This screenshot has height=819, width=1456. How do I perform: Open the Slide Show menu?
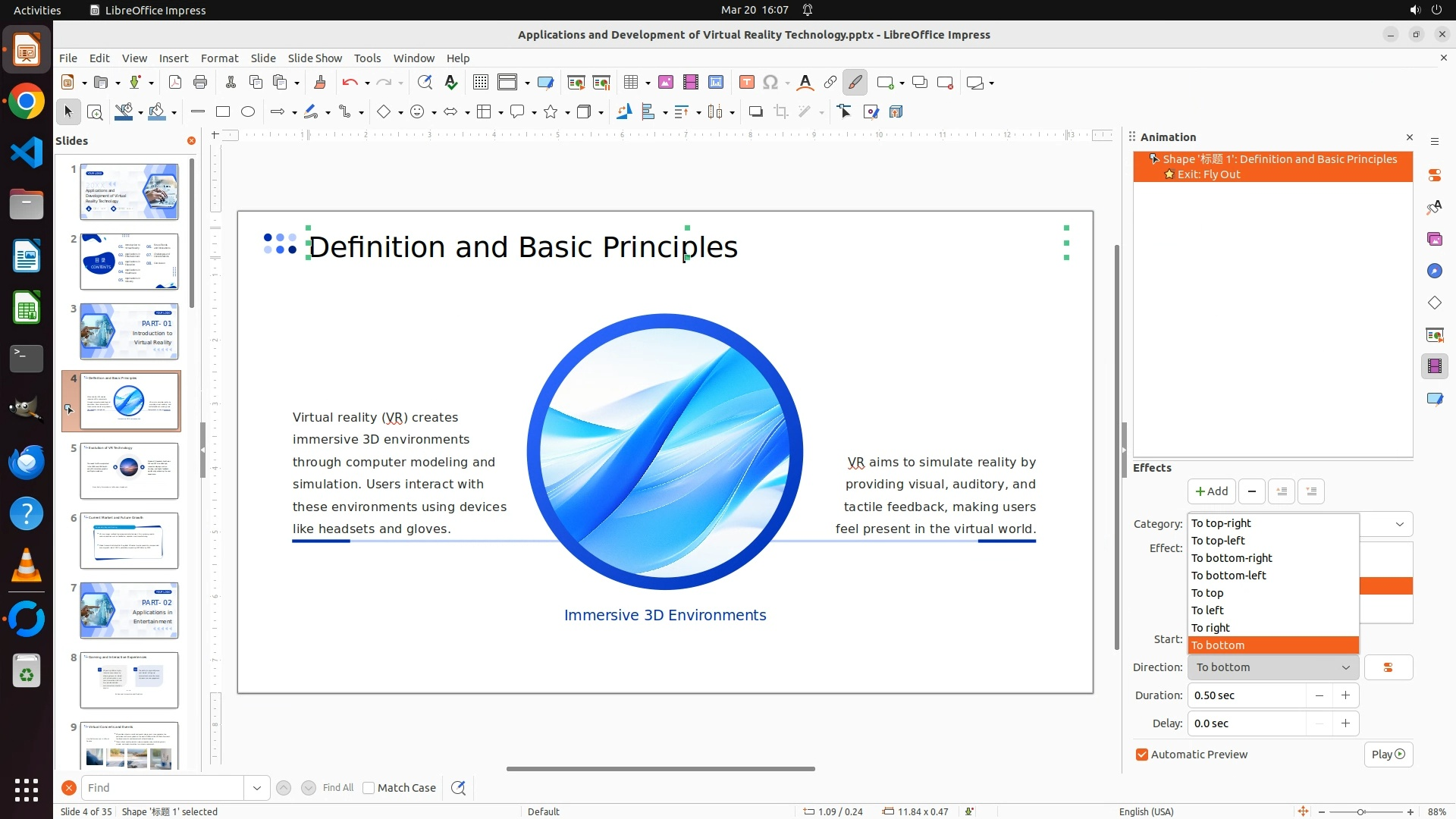[315, 58]
